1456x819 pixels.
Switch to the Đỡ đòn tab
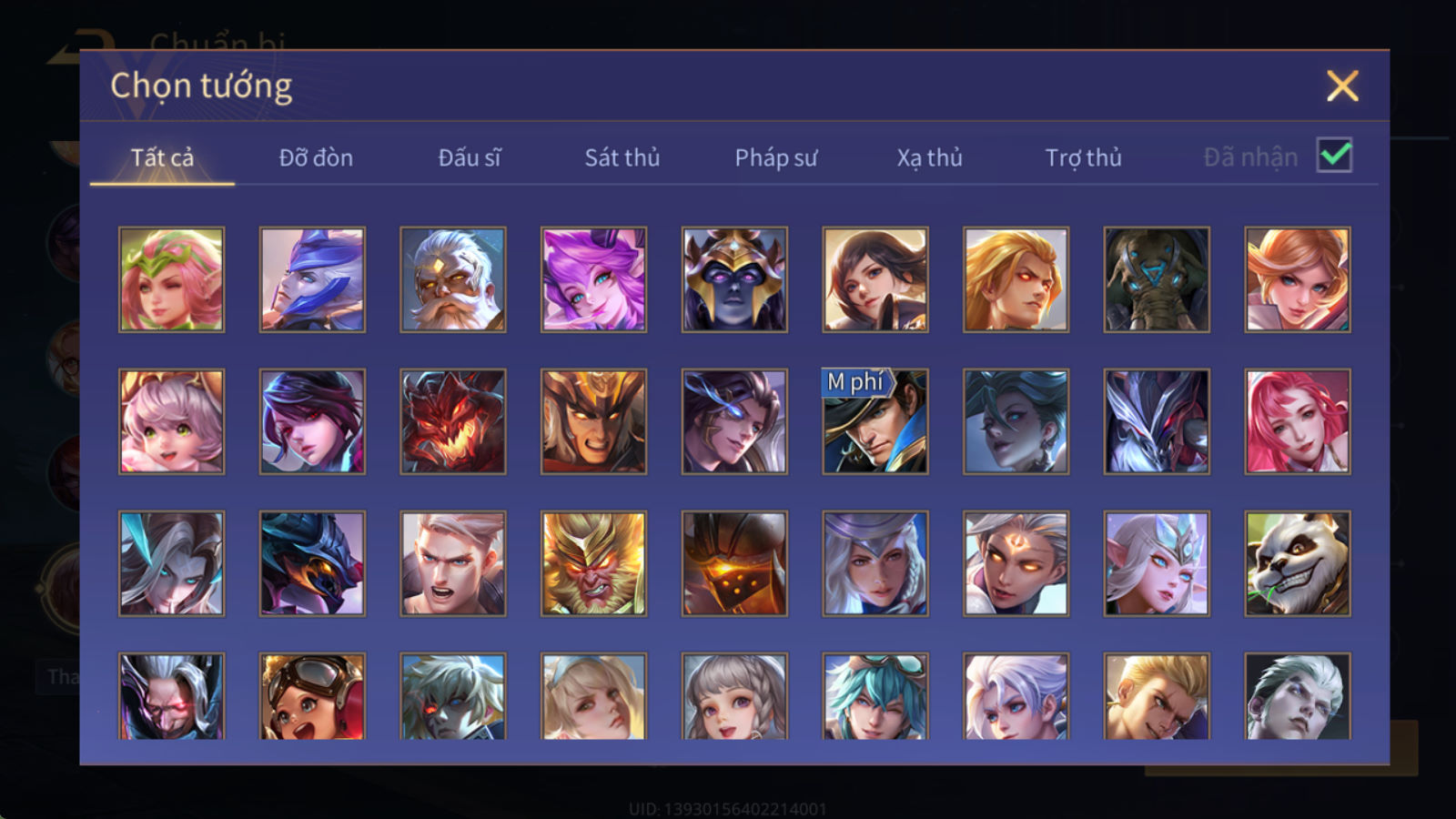pos(316,157)
